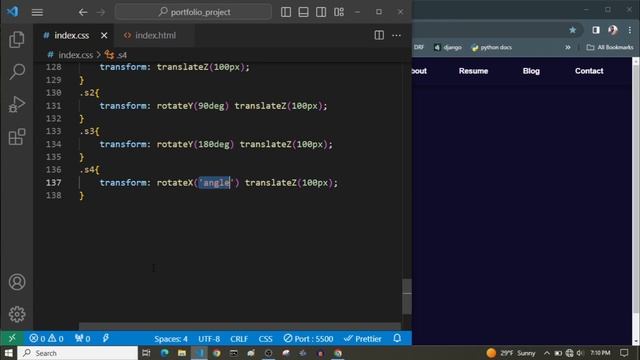Image resolution: width=640 pixels, height=360 pixels.
Task: Open Microsoft Edge from taskbar
Action: point(165,353)
